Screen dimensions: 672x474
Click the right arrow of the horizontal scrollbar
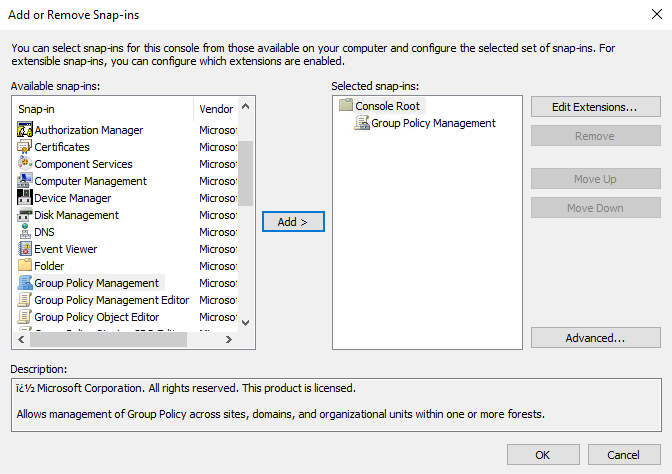point(229,339)
